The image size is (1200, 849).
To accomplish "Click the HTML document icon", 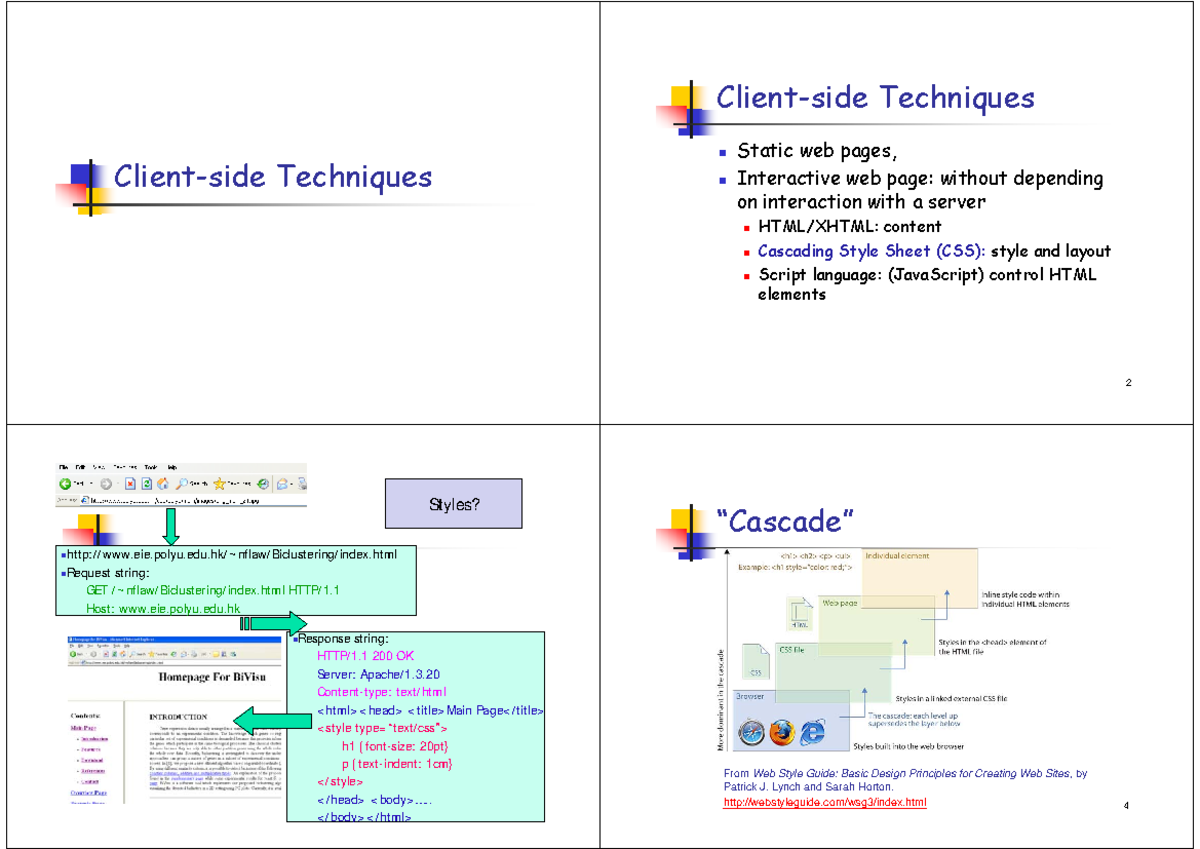I will 801,613.
